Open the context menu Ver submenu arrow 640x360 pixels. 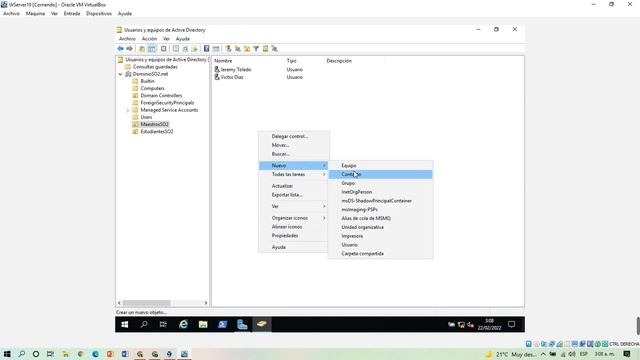pyautogui.click(x=324, y=207)
